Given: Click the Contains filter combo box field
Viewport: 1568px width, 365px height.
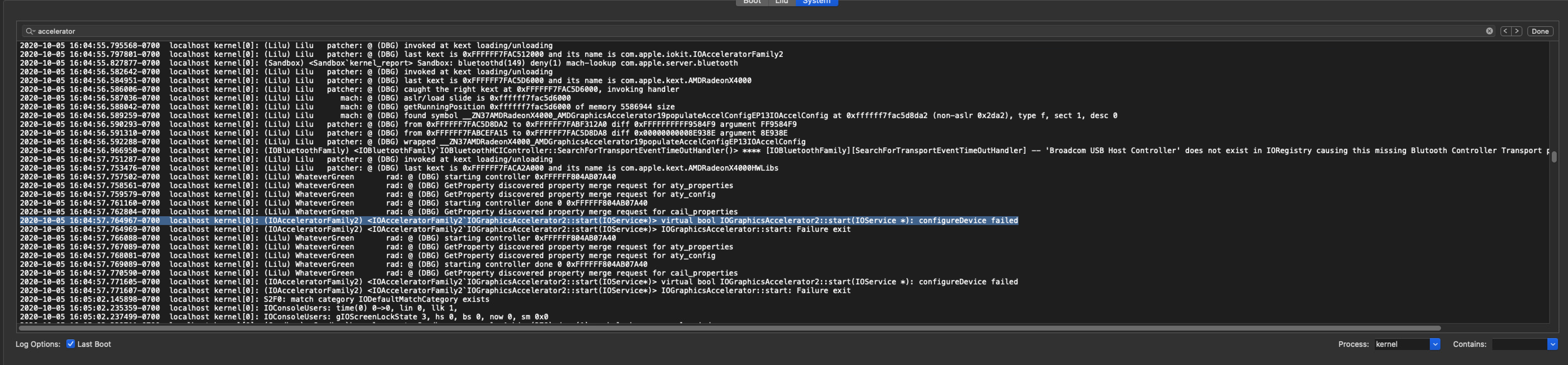Looking at the screenshot, I should [x=1519, y=344].
